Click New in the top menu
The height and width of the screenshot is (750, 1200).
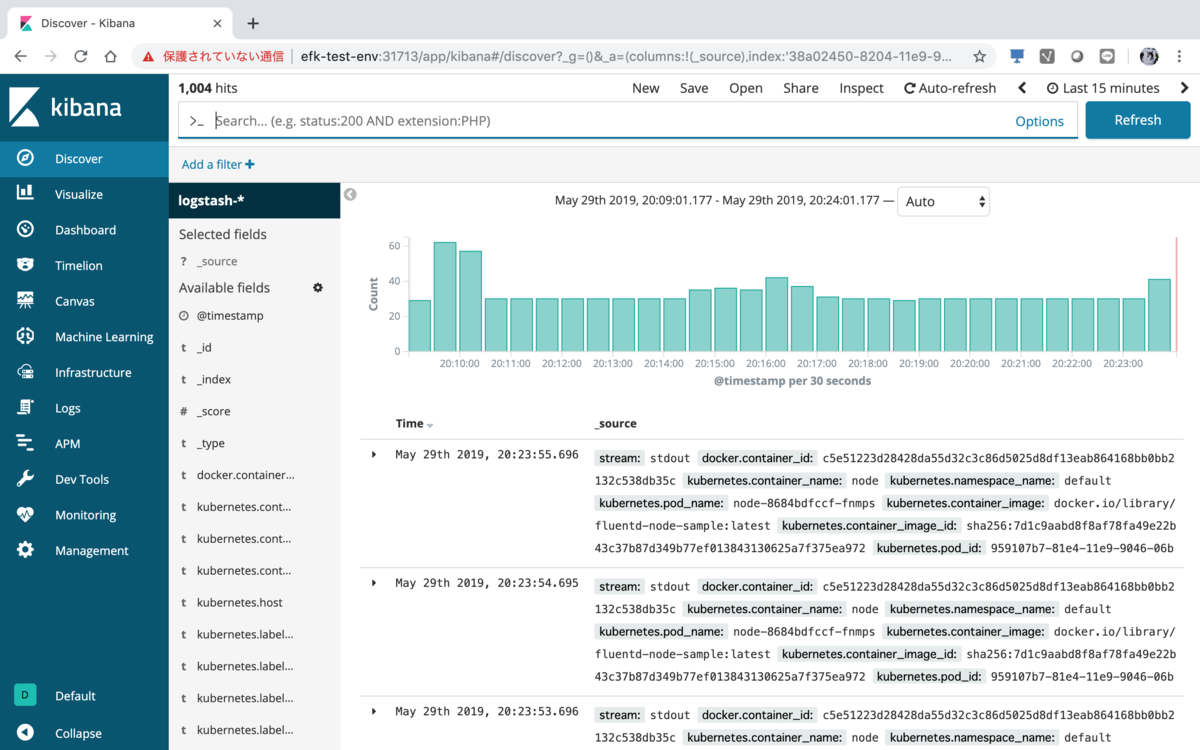pyautogui.click(x=645, y=88)
